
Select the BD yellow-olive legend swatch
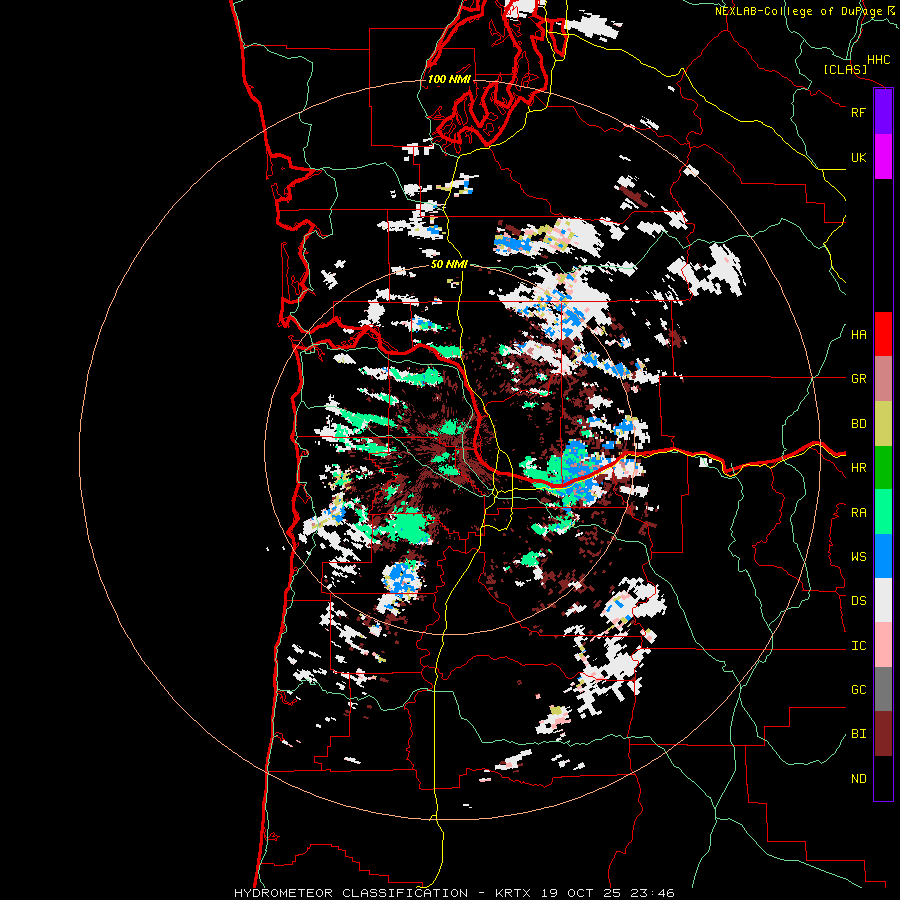tap(883, 423)
